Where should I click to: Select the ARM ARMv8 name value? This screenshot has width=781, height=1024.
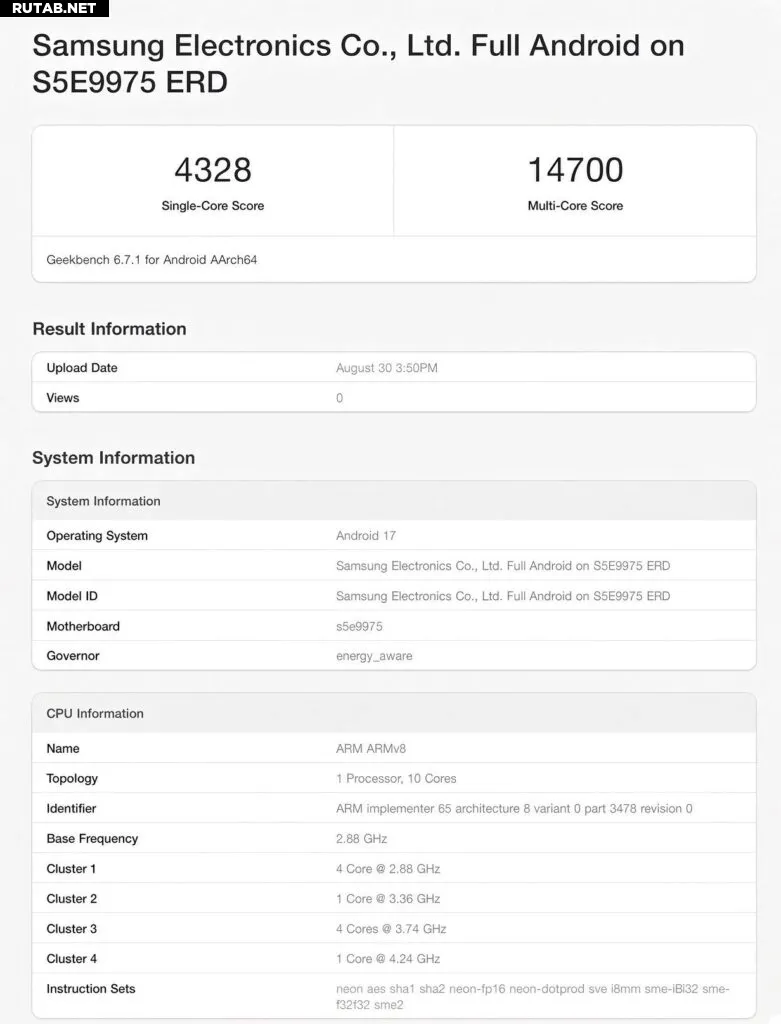tap(371, 748)
